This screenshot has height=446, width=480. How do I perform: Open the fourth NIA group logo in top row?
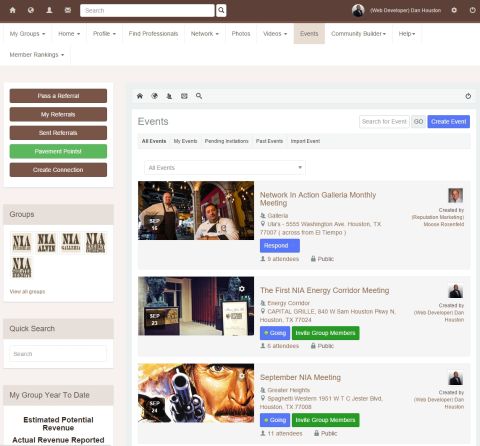(x=96, y=242)
